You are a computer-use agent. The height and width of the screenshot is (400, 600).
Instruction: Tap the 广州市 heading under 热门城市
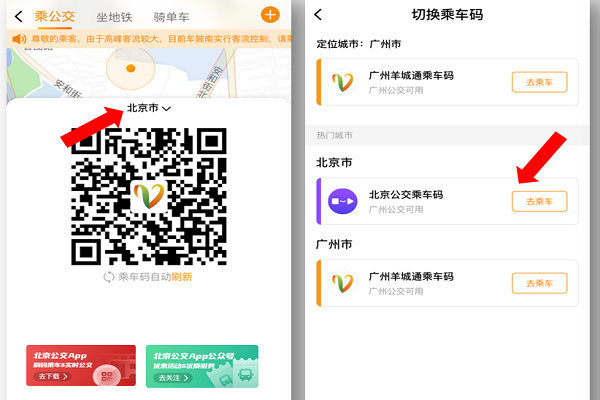pos(334,244)
